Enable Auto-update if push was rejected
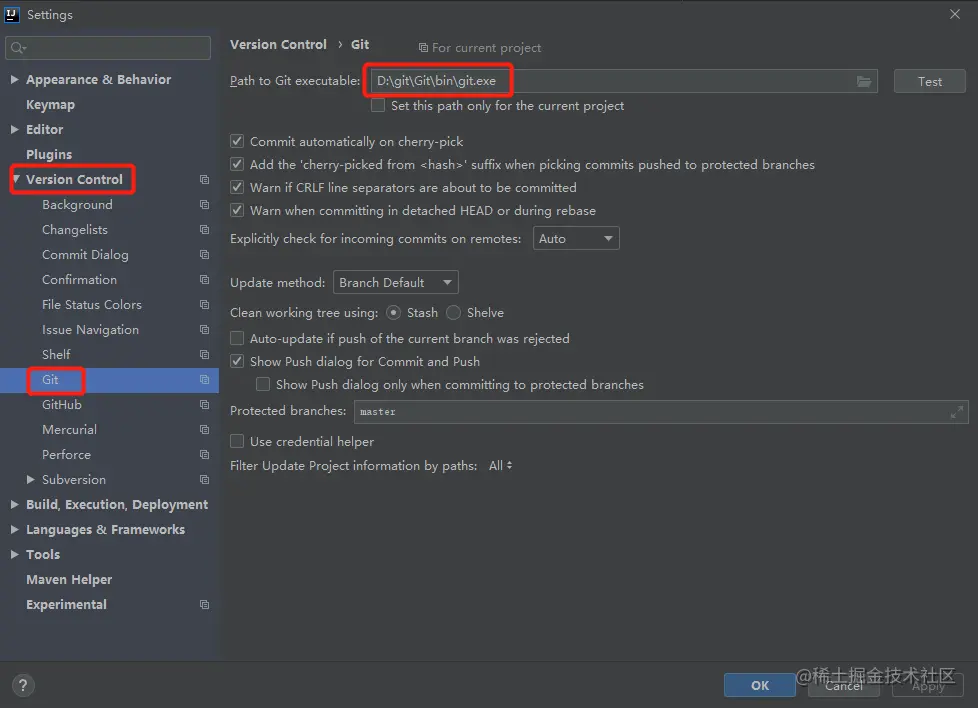The width and height of the screenshot is (978, 708). (x=237, y=338)
